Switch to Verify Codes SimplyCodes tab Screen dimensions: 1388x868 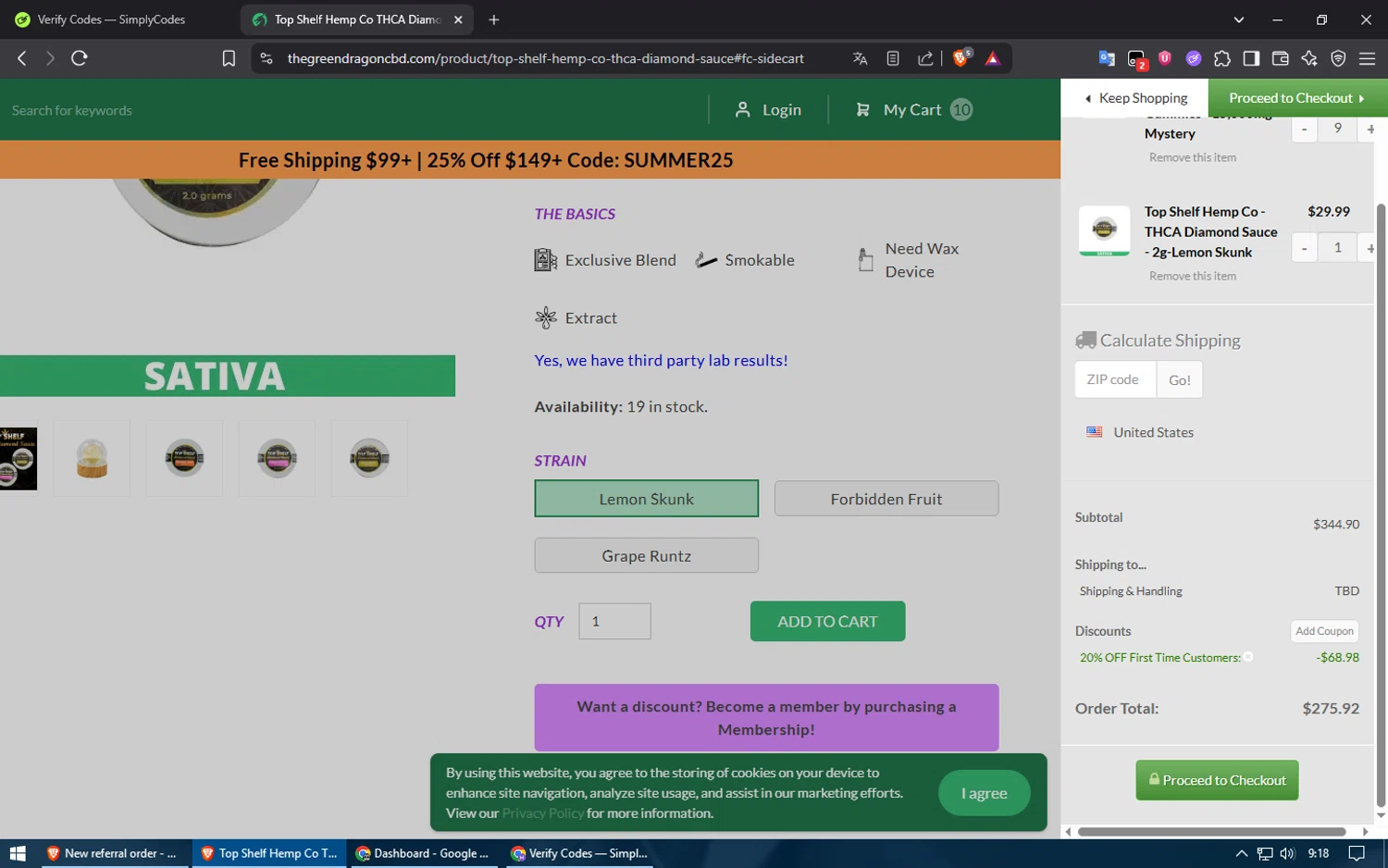pyautogui.click(x=111, y=19)
